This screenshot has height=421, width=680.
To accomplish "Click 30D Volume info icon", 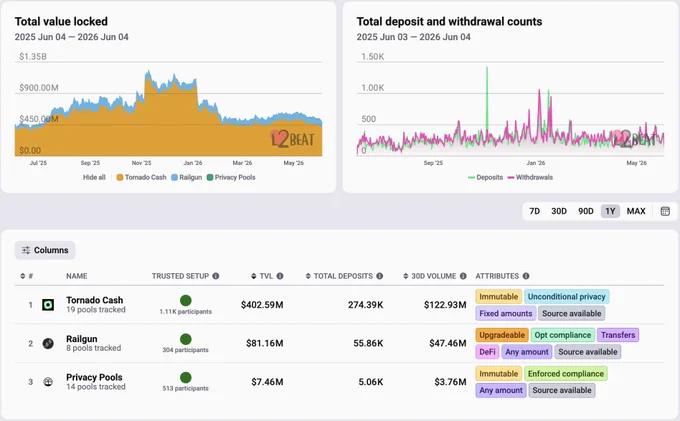I will click(x=463, y=276).
